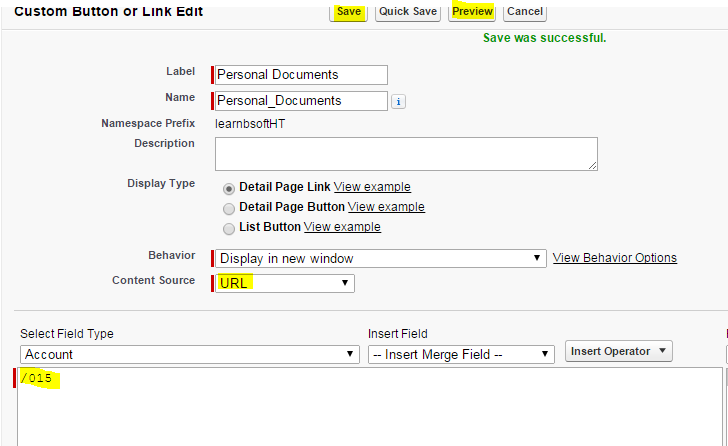728x446 pixels.
Task: Click the learnbsoftHT namespace prefix text
Action: coord(250,124)
